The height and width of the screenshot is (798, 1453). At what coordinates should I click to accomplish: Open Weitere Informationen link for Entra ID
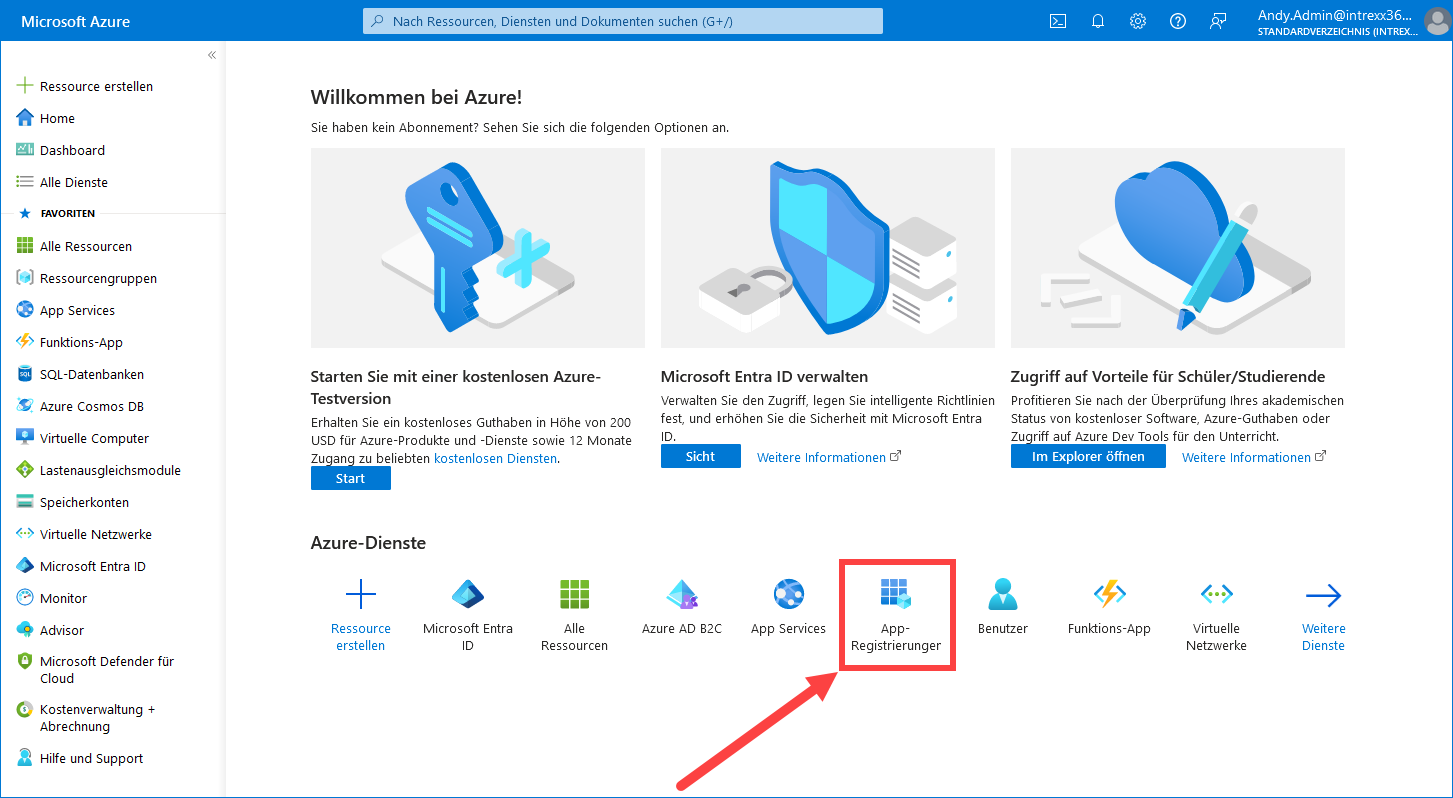(829, 457)
